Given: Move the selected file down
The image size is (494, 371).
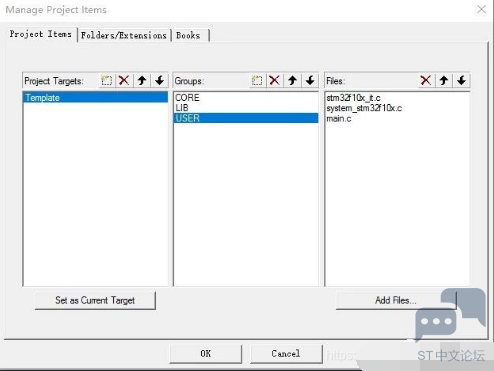Looking at the screenshot, I should click(x=461, y=81).
